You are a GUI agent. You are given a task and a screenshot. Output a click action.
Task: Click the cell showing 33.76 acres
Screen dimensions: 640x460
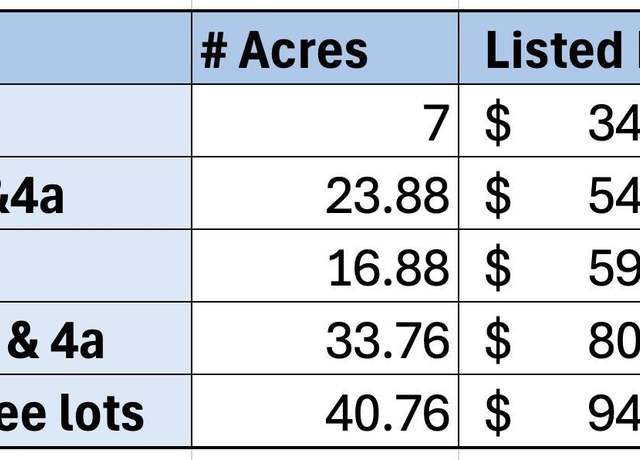coord(325,338)
